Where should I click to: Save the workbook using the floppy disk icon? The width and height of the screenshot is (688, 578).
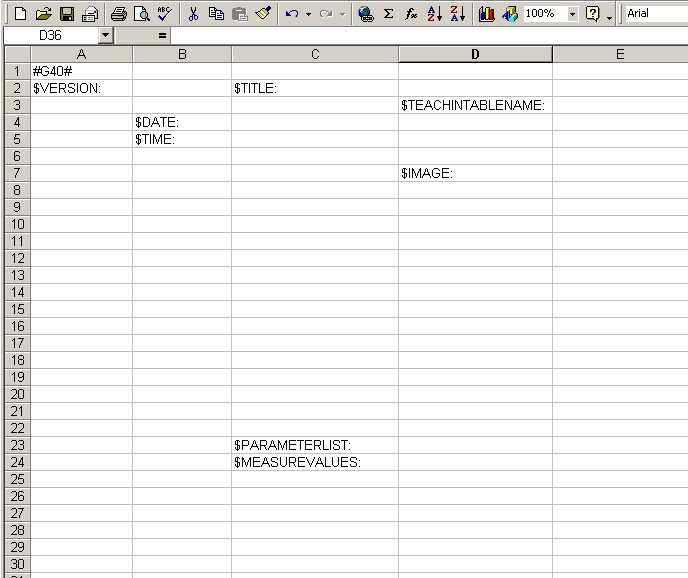67,14
